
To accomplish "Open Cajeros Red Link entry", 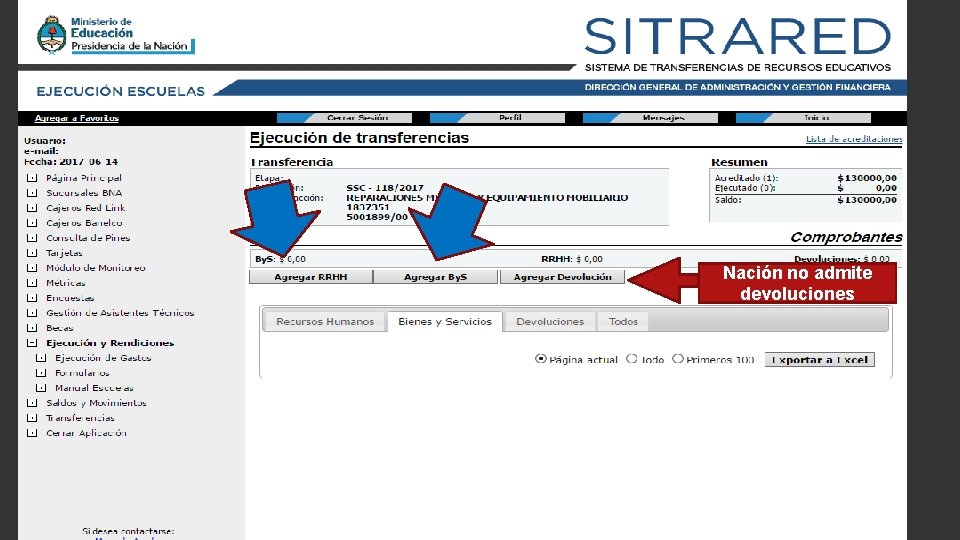I will pyautogui.click(x=86, y=208).
